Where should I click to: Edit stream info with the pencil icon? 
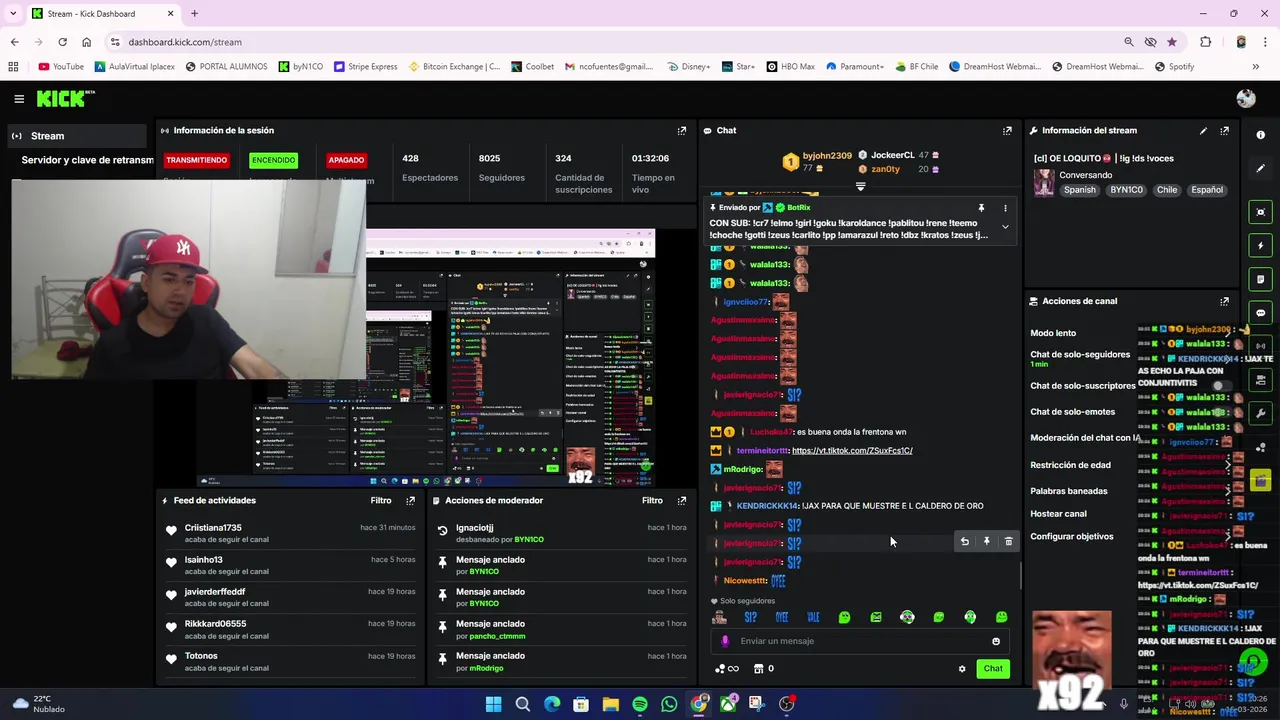tap(1203, 131)
